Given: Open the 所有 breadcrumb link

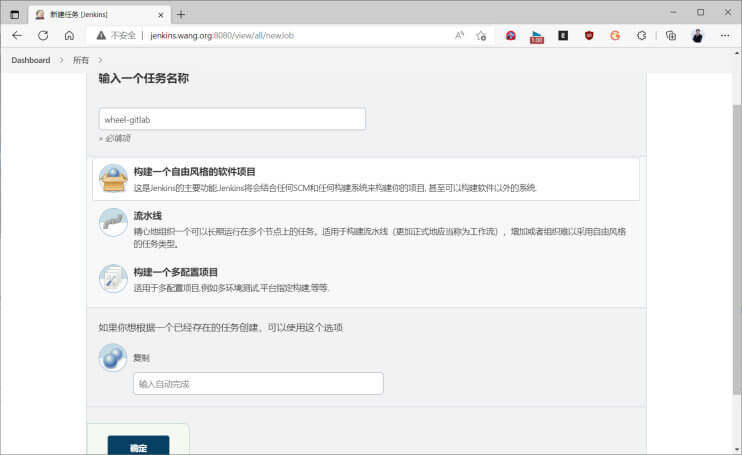Looking at the screenshot, I should coord(81,60).
